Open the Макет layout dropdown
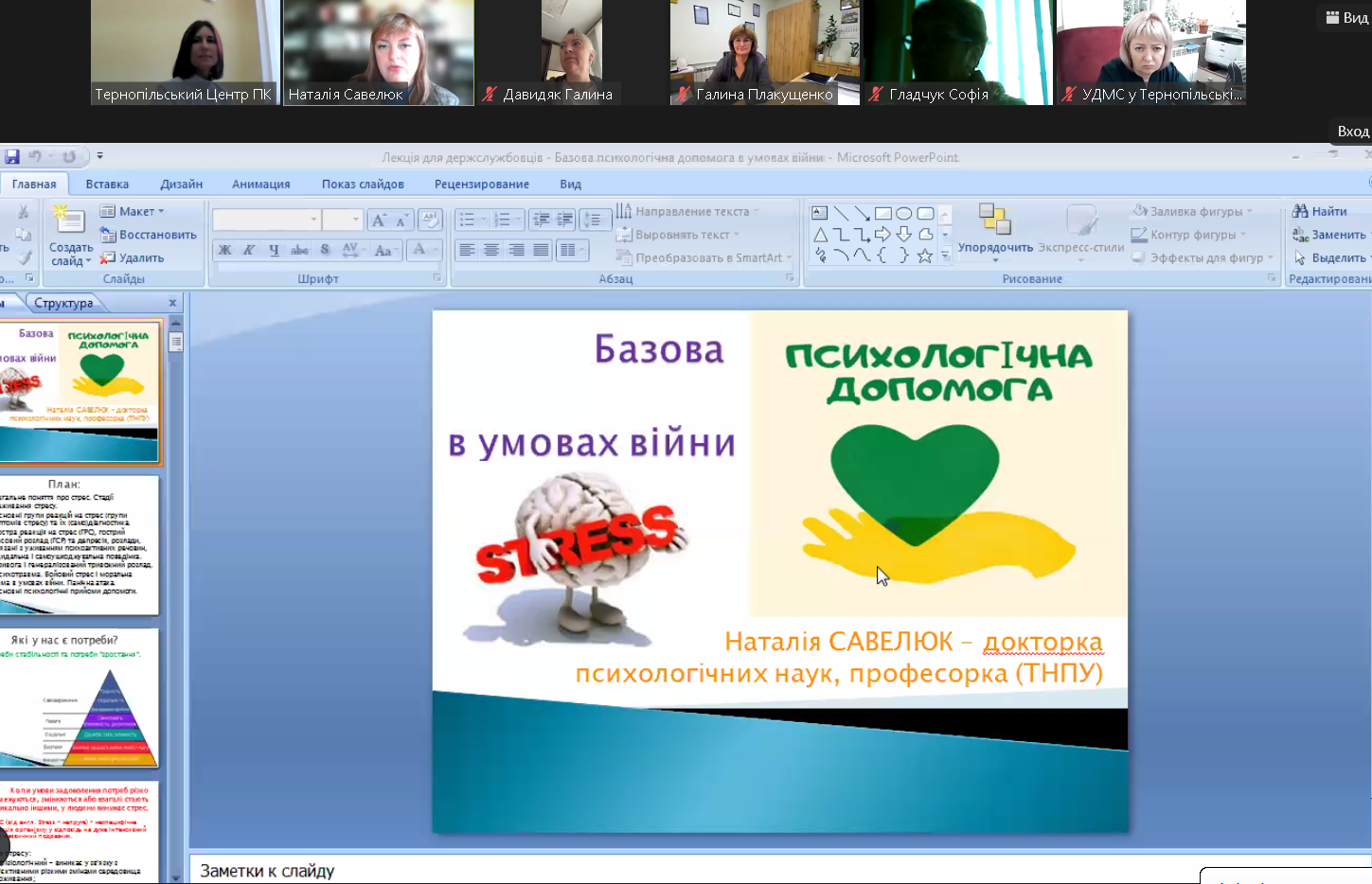 pos(133,211)
